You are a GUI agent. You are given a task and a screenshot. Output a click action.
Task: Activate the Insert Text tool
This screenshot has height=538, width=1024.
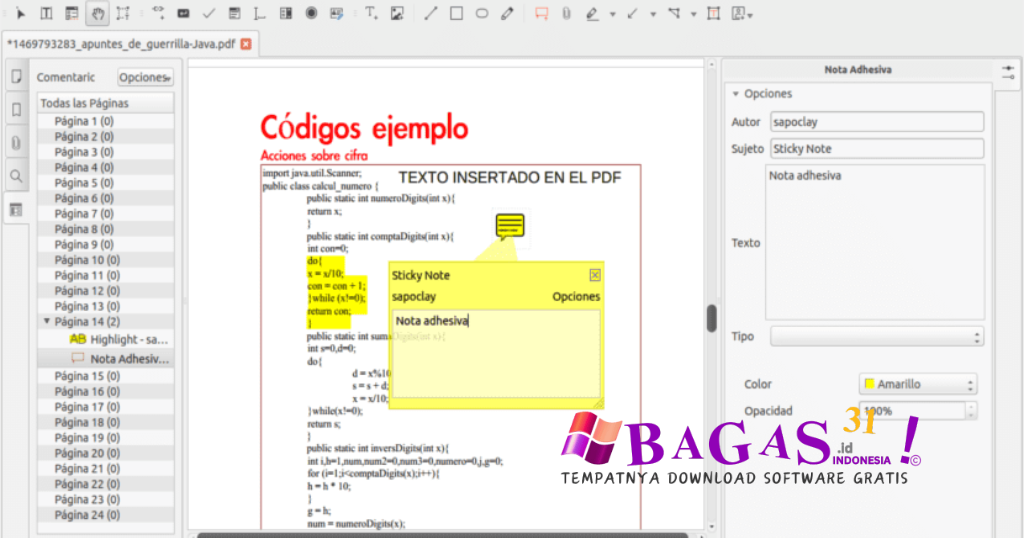click(371, 13)
